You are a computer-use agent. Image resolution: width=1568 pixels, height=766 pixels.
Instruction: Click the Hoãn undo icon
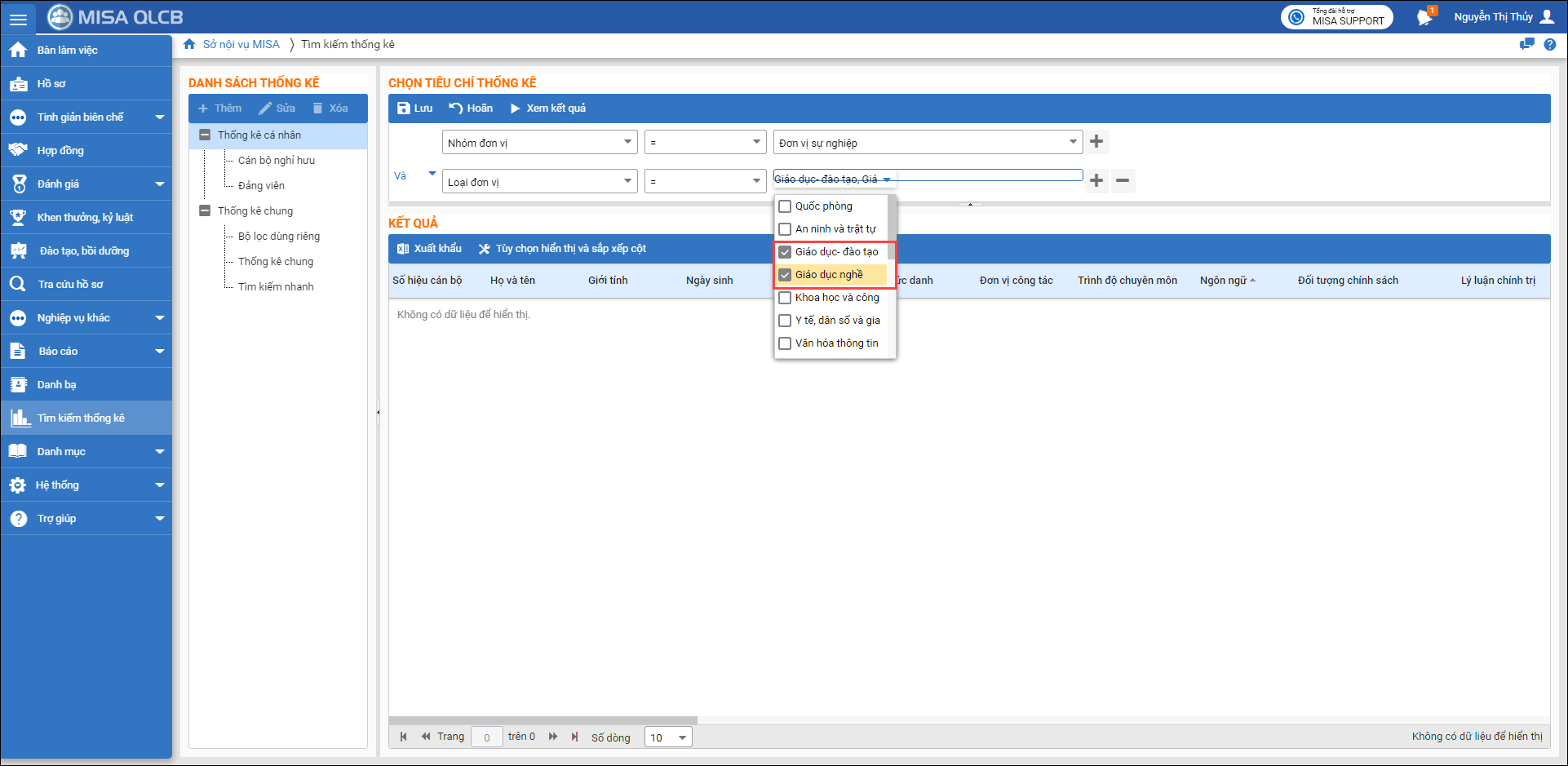point(456,108)
